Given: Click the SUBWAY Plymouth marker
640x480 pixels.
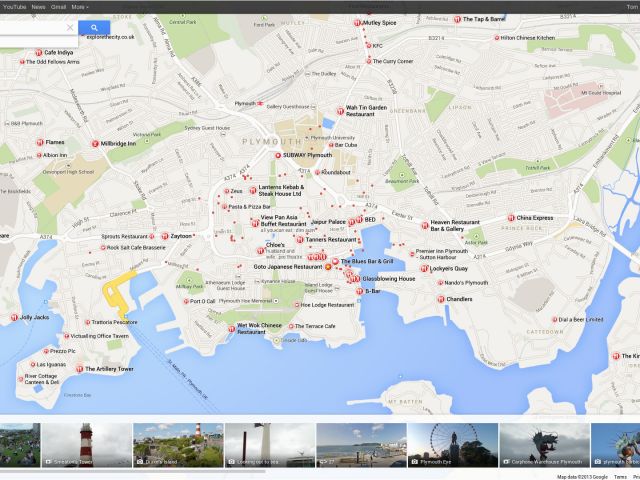Looking at the screenshot, I should pyautogui.click(x=278, y=156).
